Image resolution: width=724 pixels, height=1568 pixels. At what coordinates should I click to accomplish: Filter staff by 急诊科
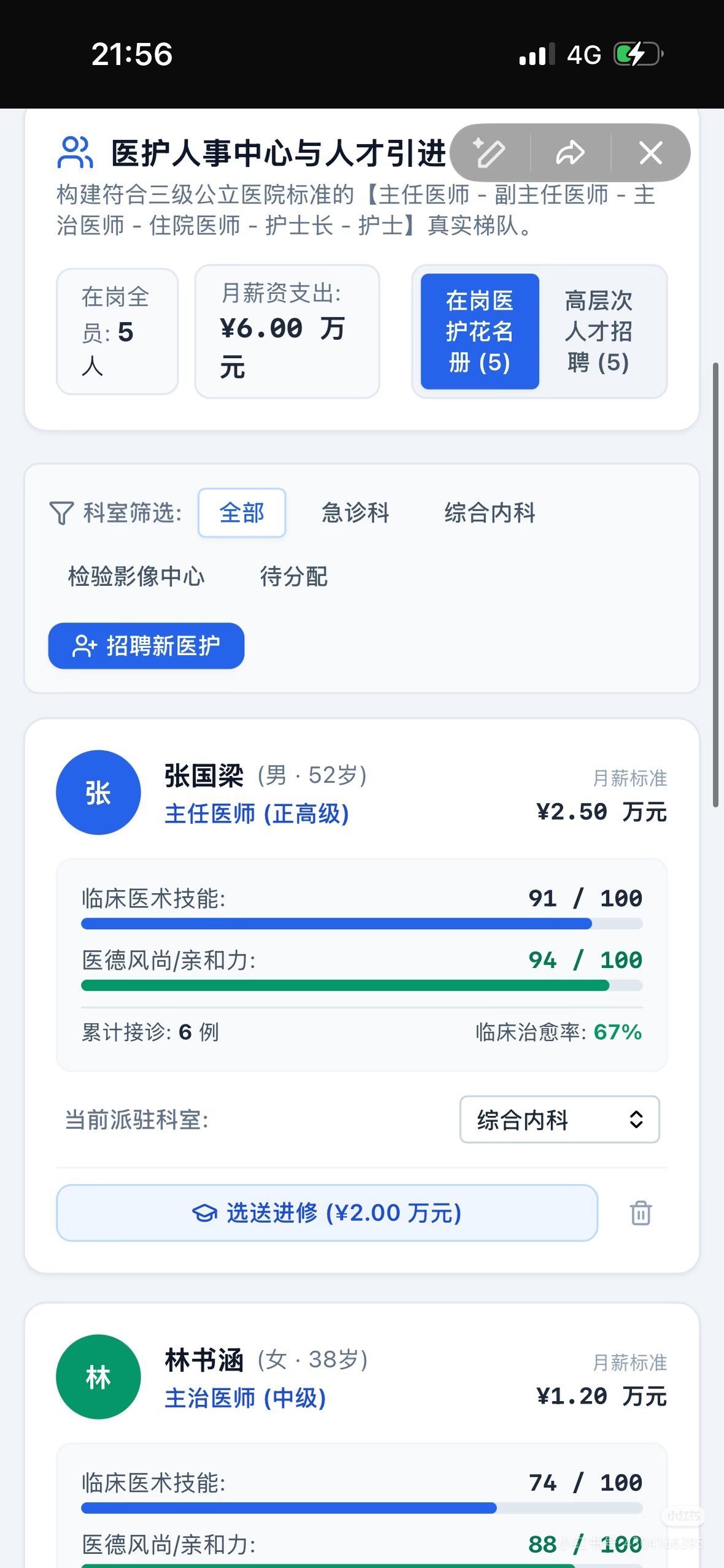[x=356, y=513]
